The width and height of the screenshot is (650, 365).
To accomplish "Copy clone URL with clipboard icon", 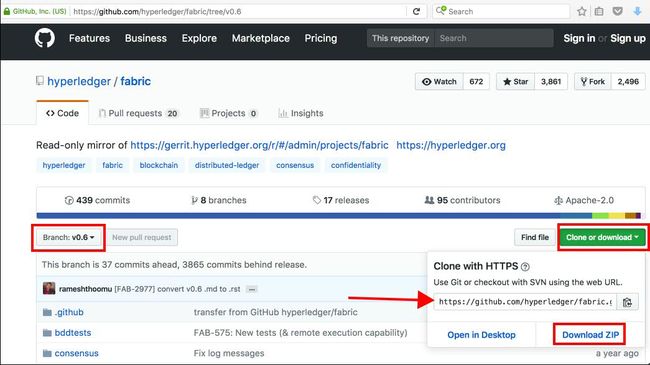I will point(627,302).
